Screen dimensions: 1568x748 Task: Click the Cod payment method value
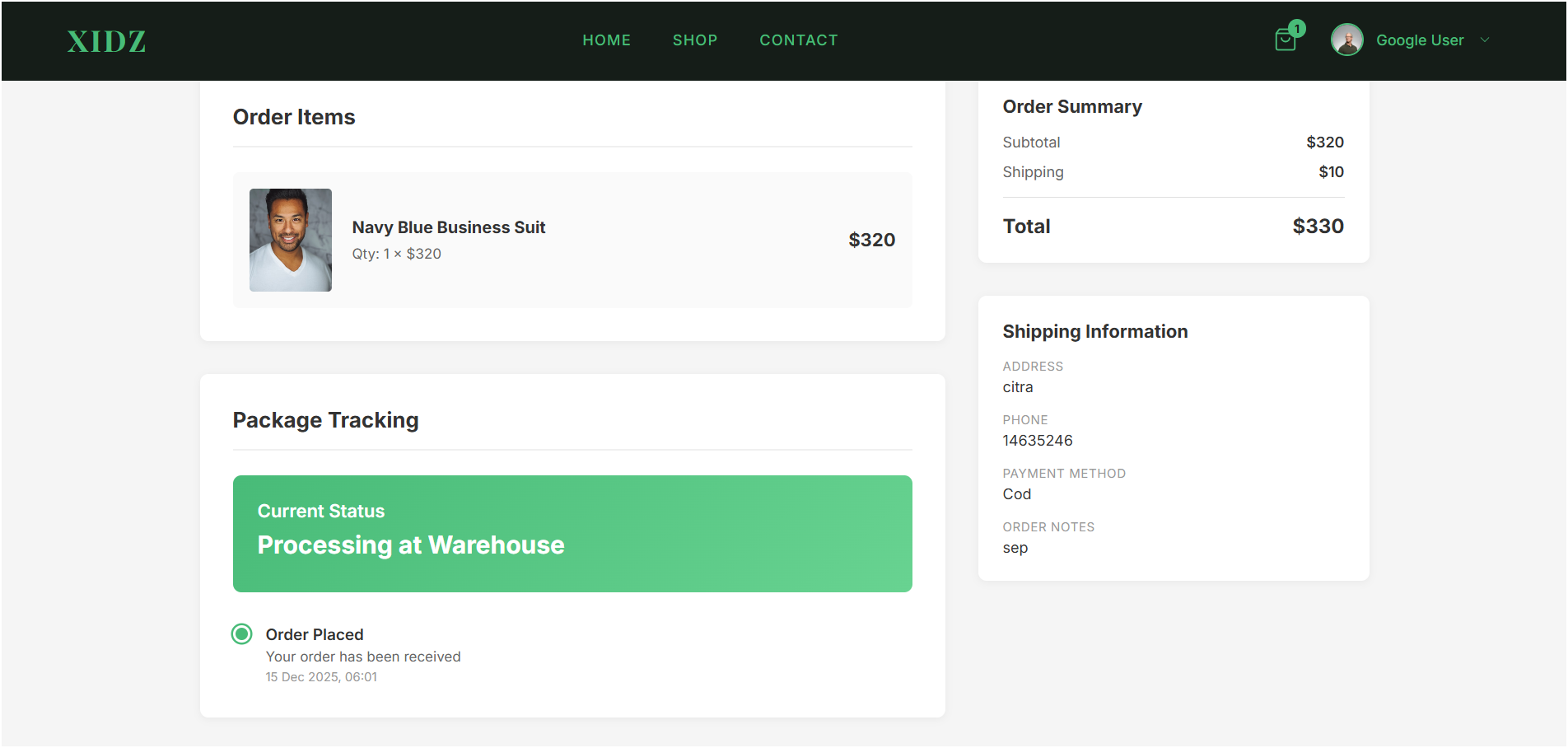(x=1016, y=494)
